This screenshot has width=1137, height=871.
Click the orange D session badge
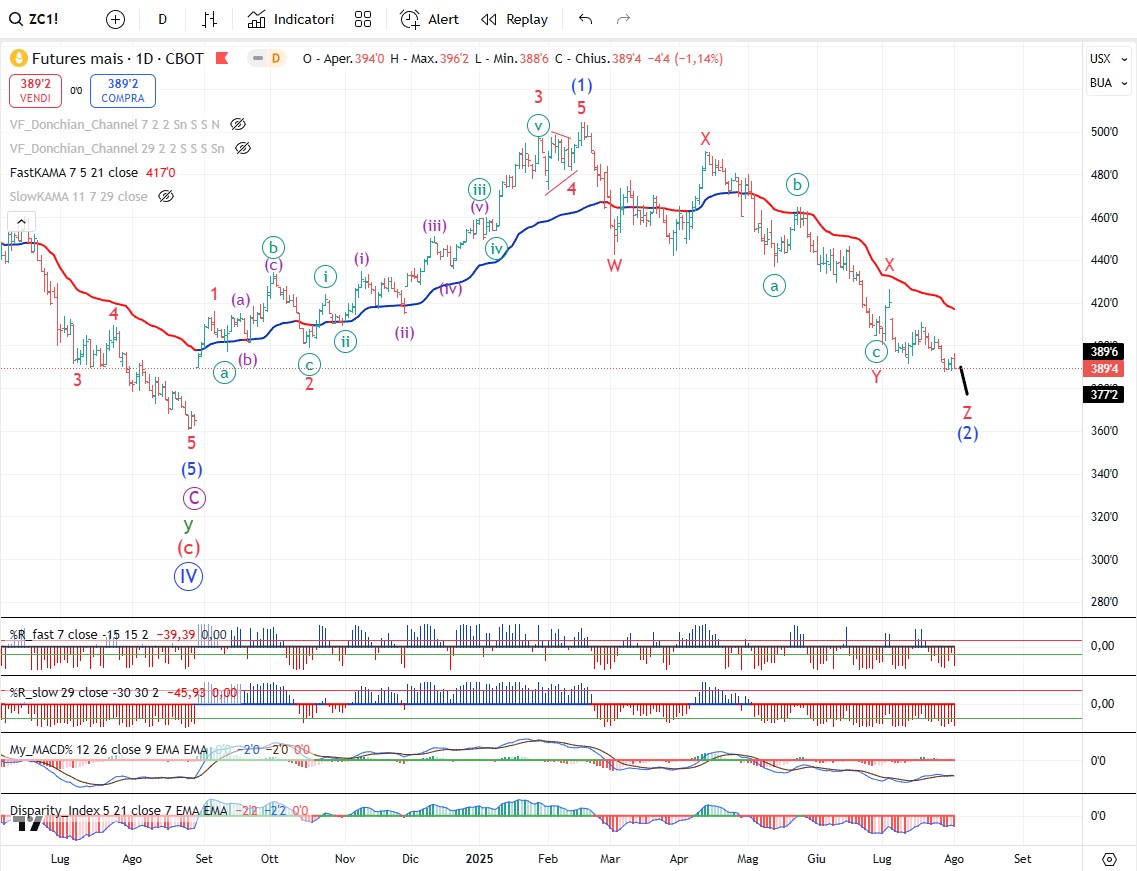click(x=276, y=58)
